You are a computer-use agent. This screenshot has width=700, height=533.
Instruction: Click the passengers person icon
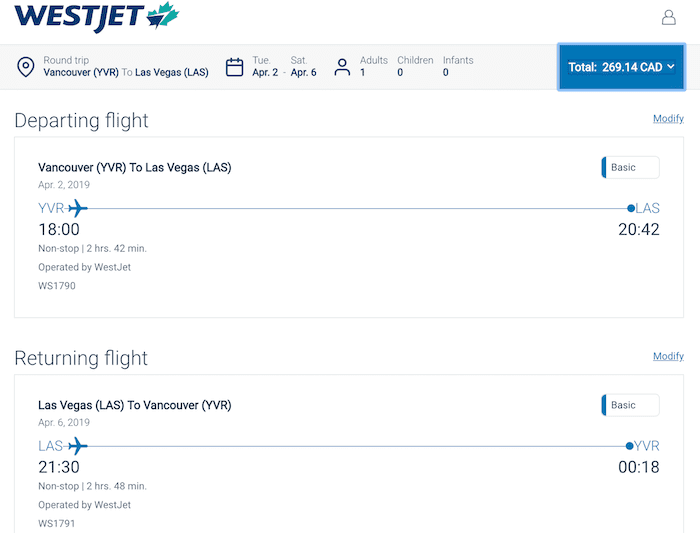point(342,67)
